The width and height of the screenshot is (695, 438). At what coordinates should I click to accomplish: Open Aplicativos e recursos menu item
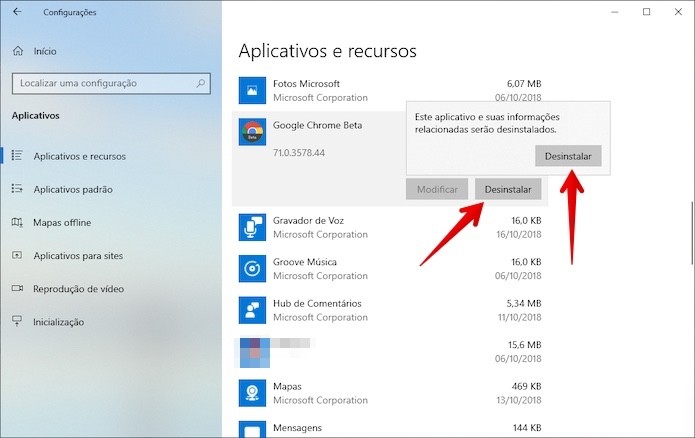(80, 156)
